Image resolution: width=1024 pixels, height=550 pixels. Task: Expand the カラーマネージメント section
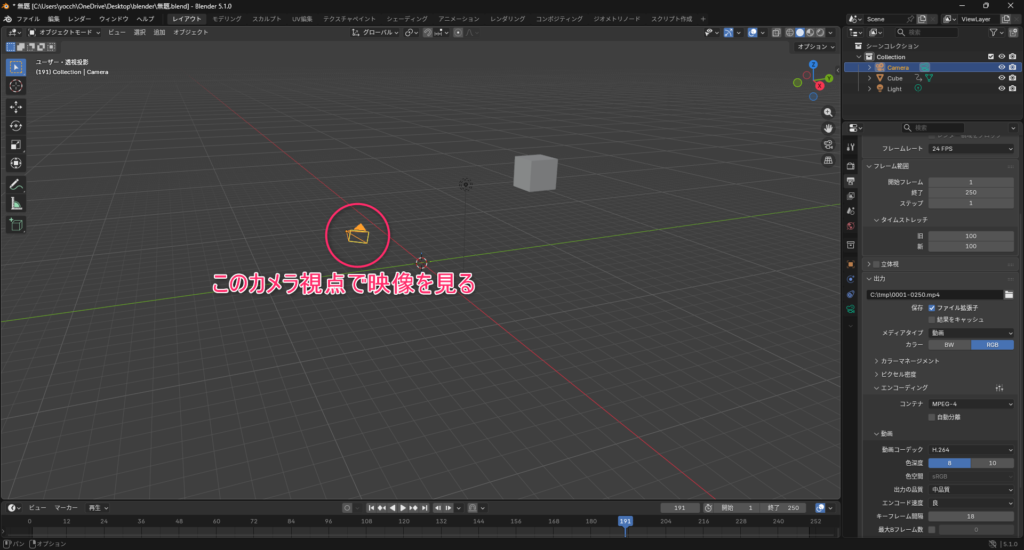(x=908, y=360)
